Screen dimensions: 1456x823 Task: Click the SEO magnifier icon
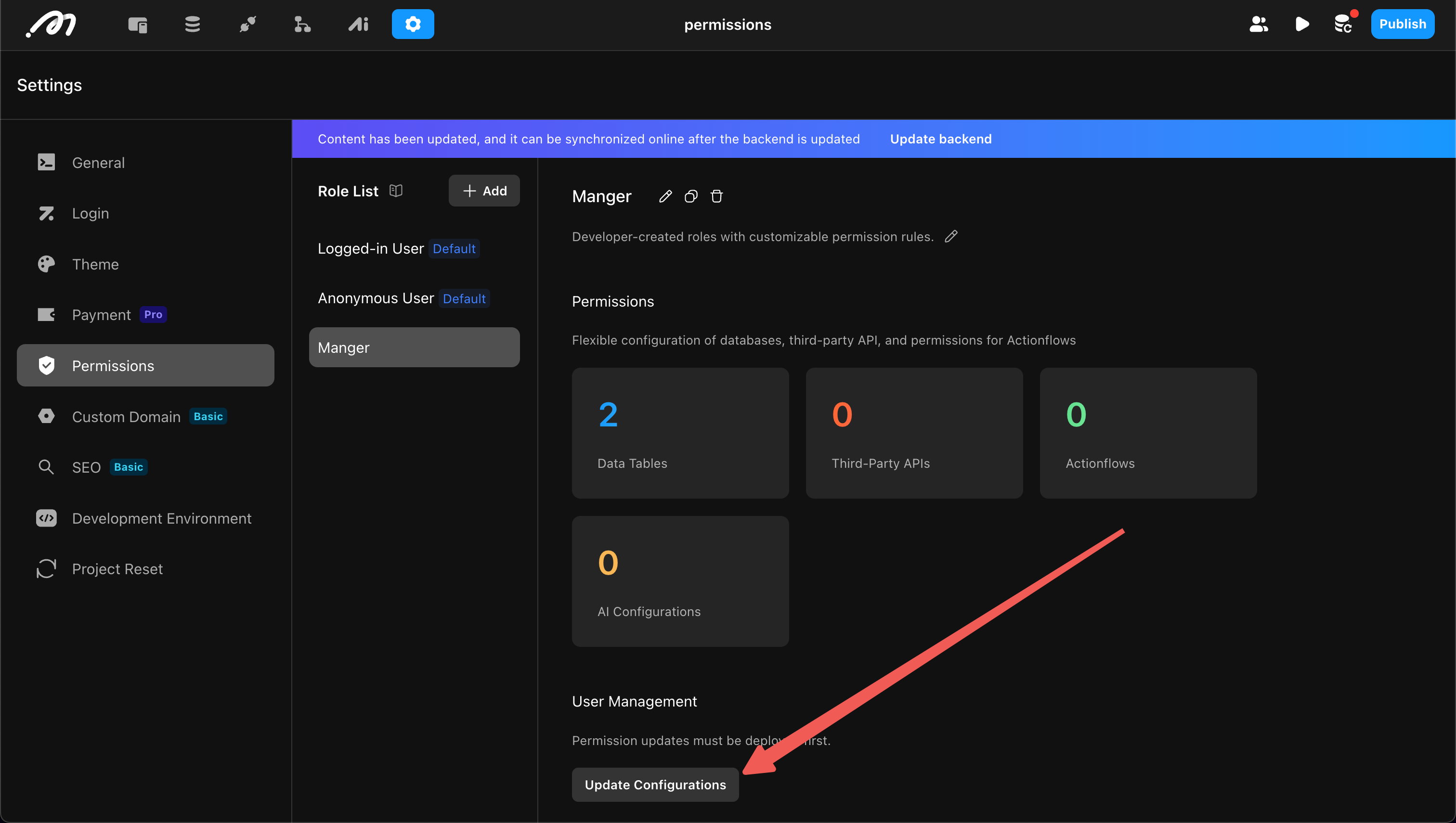click(46, 467)
